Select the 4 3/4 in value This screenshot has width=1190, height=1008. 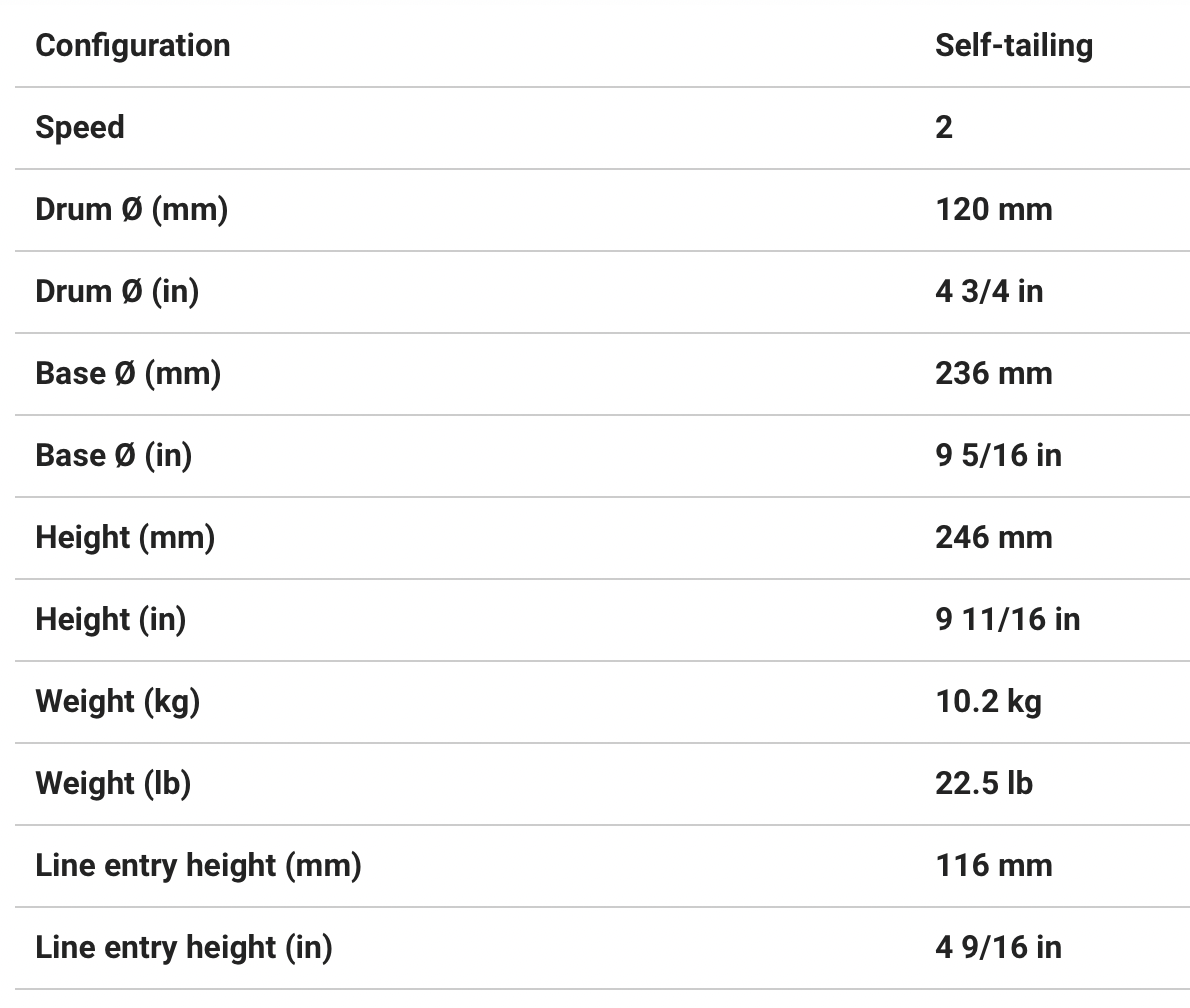pyautogui.click(x=988, y=292)
